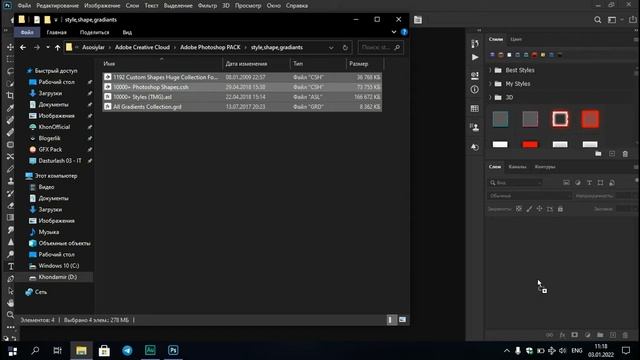Toggle lock image pixels brush icon
This screenshot has width=640, height=360.
click(529, 209)
